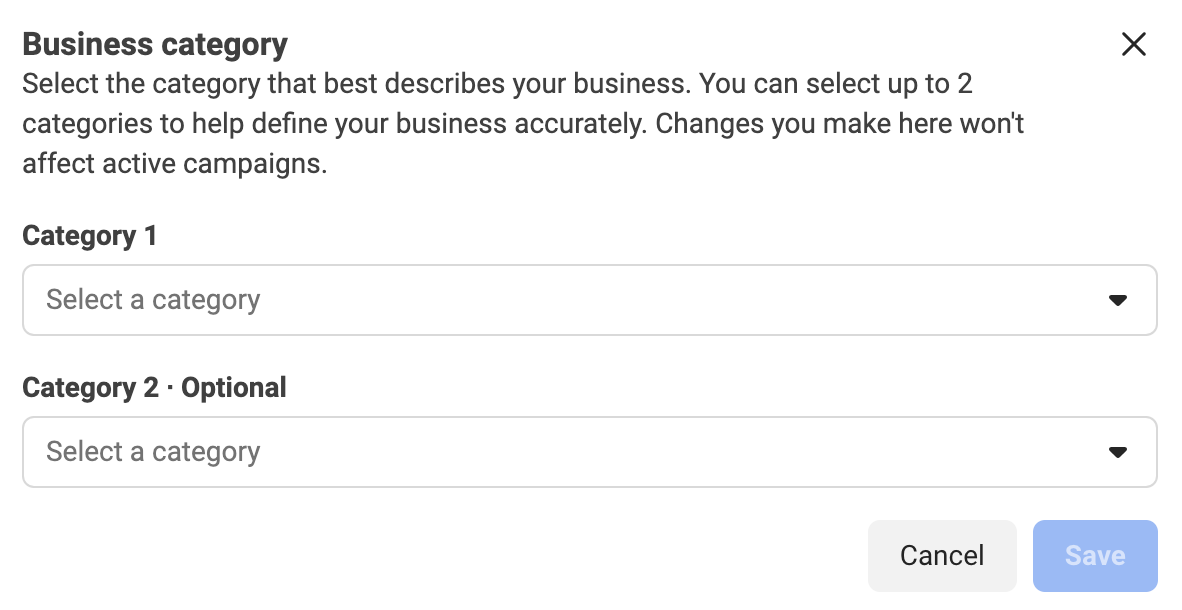Click the Category 1 label
The image size is (1182, 610).
[88, 236]
